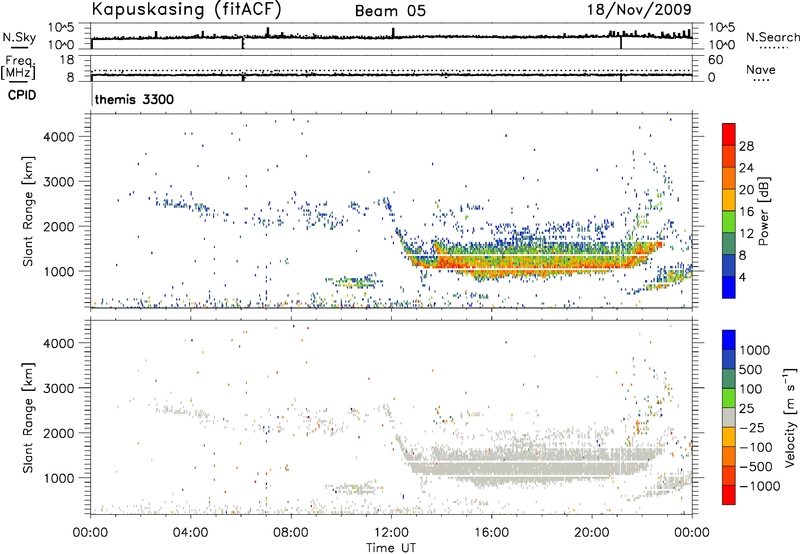This screenshot has height=554, width=800.
Task: Click the 'Power [dB]' colorbar label
Action: 763,211
